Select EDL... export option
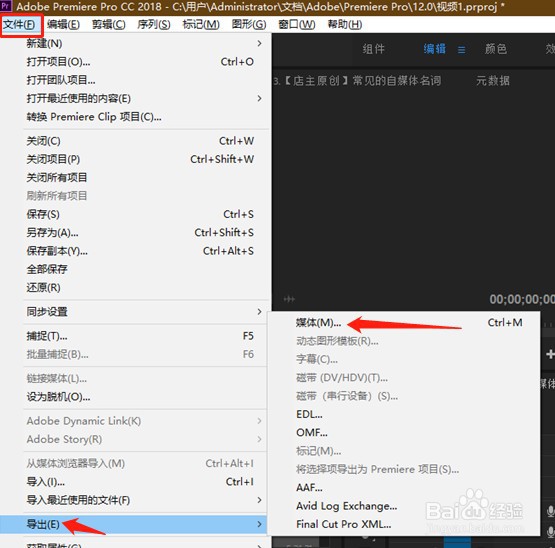Screen dimensions: 555x548 coord(404,414)
